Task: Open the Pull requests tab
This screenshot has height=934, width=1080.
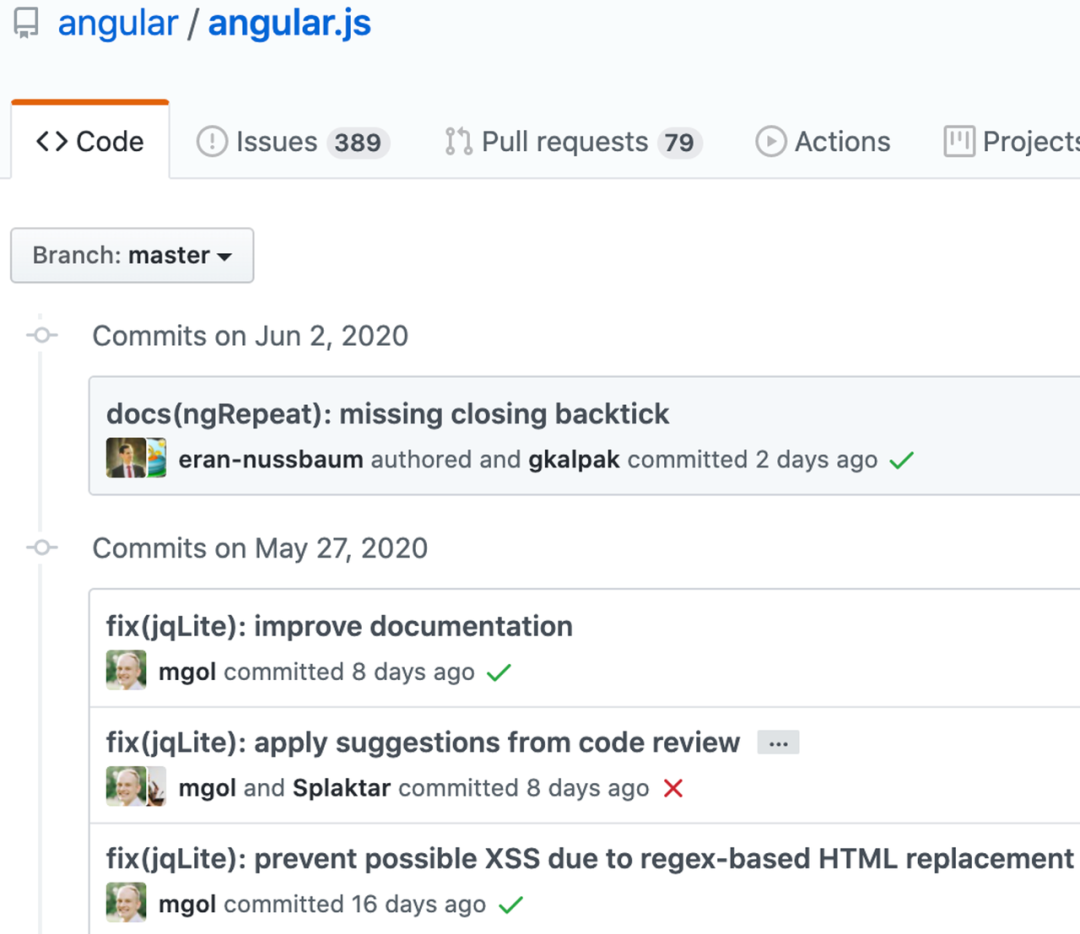Action: point(573,142)
